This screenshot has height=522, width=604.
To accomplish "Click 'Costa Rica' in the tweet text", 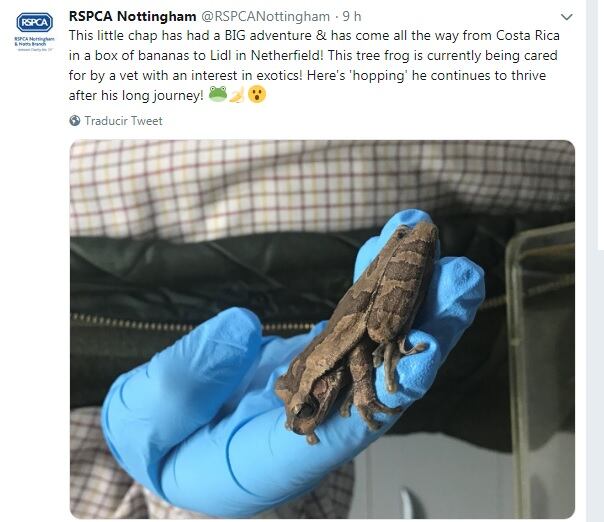I will point(540,36).
